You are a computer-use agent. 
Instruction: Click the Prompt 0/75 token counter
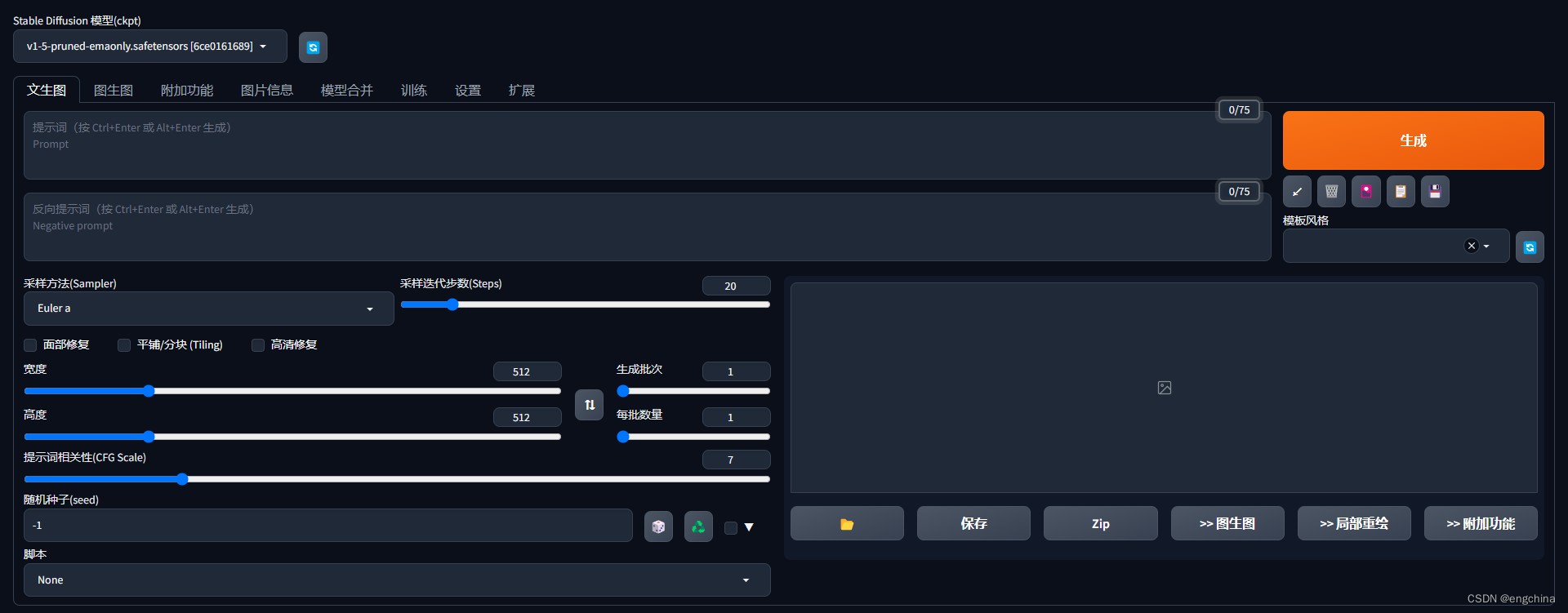point(1239,110)
